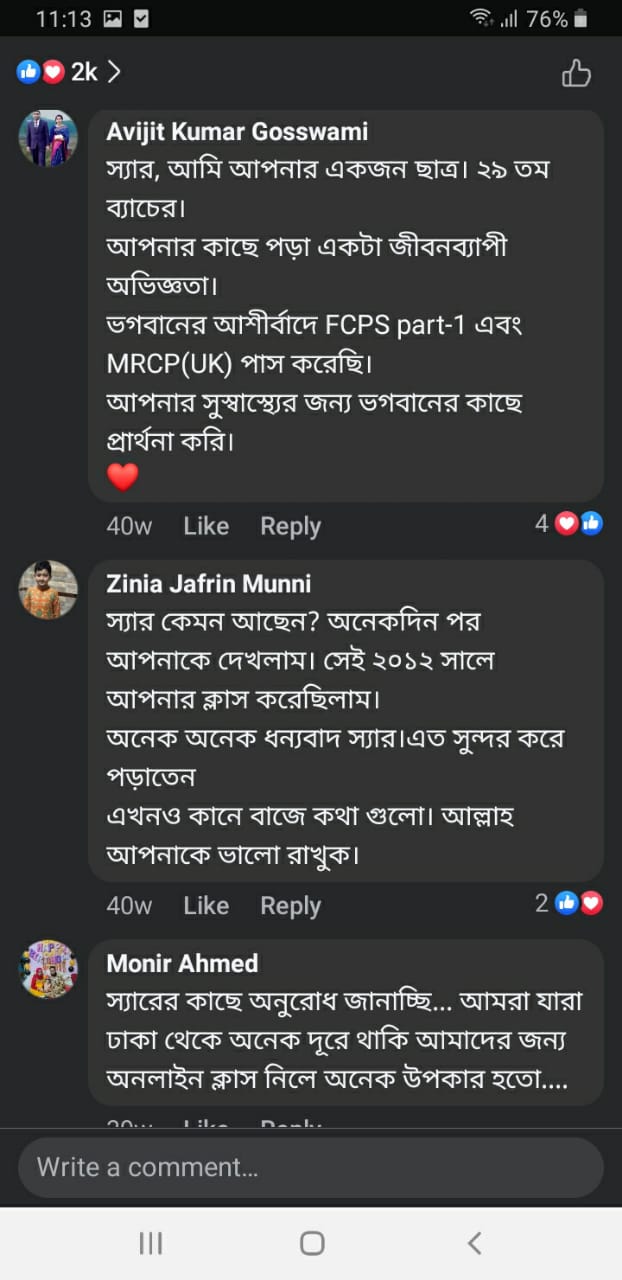Screen dimensions: 622x1280
Task: Open the 2k reactions list chevron
Action: click(x=114, y=72)
